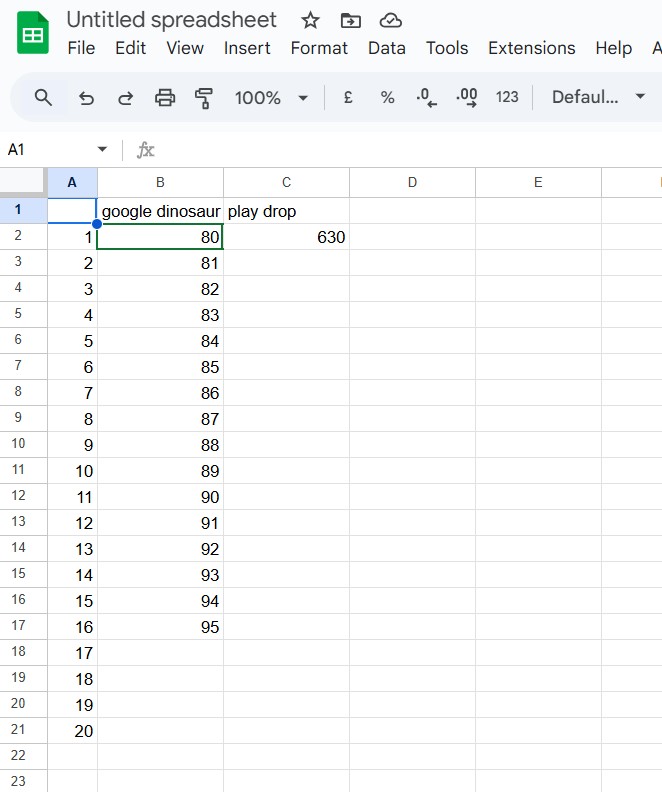The image size is (662, 792).
Task: Select the cell containing 90
Action: 160,497
